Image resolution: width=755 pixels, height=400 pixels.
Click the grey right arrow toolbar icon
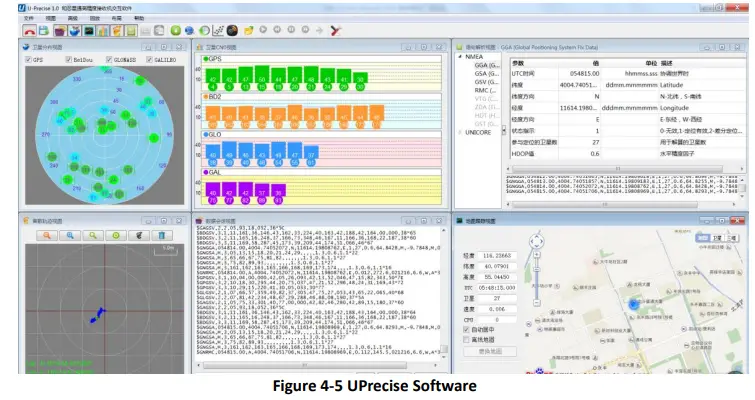pos(319,30)
